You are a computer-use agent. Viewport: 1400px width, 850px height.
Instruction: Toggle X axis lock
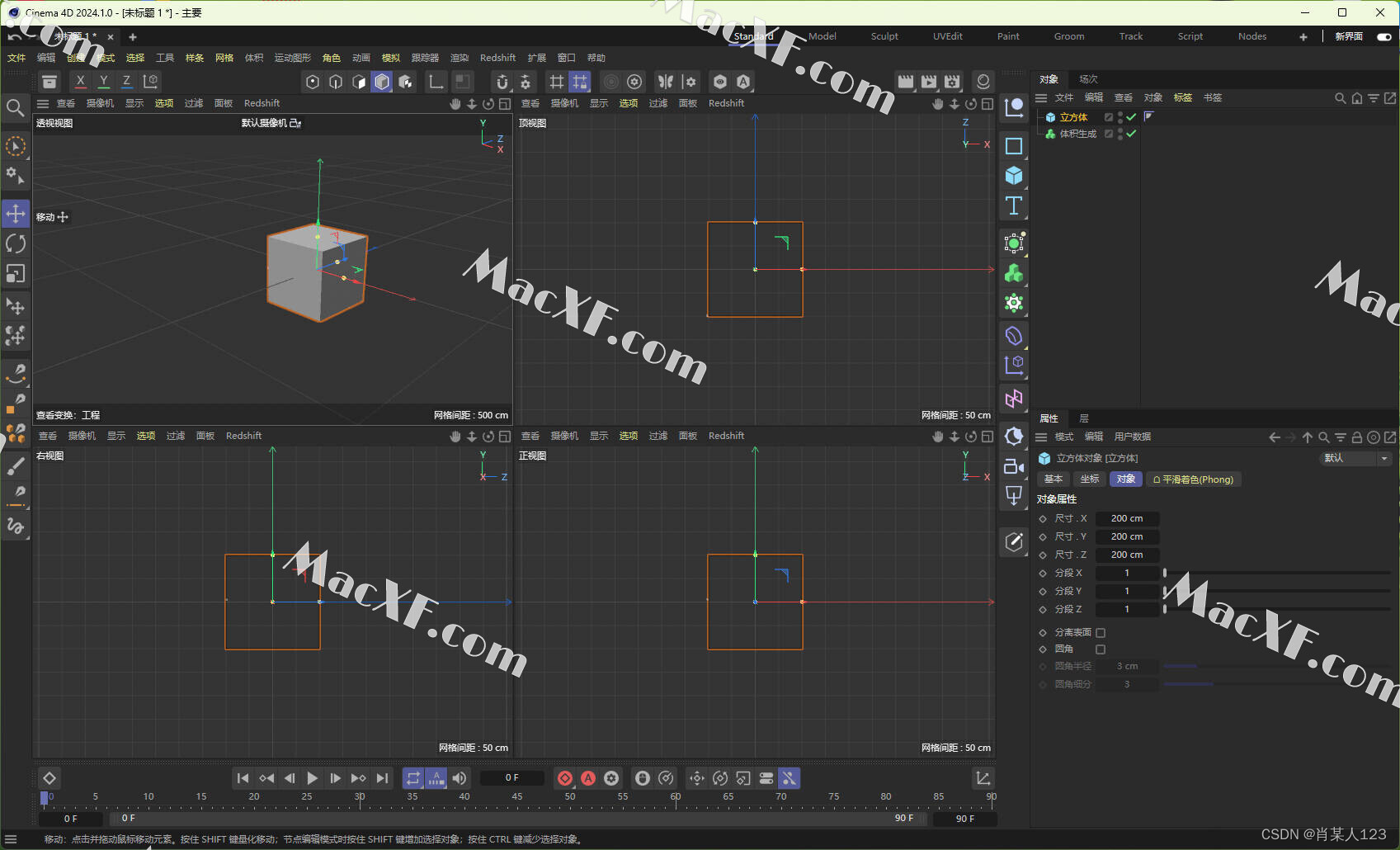80,81
